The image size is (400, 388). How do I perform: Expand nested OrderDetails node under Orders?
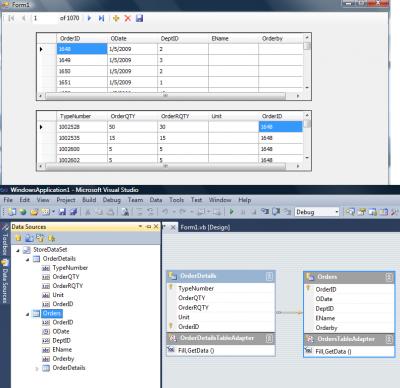(x=37, y=368)
